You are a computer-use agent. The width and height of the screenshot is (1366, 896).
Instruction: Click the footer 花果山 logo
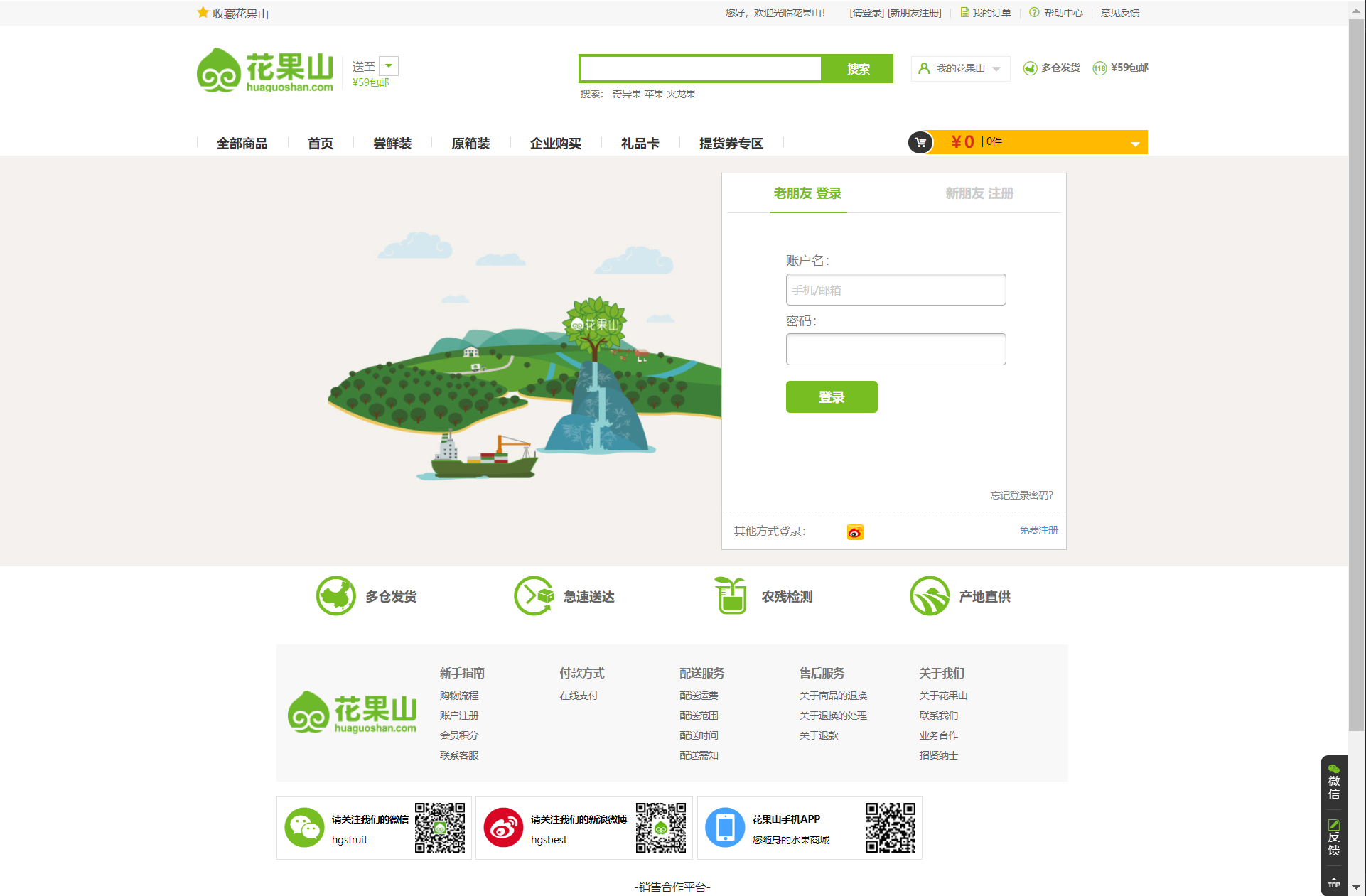[353, 713]
